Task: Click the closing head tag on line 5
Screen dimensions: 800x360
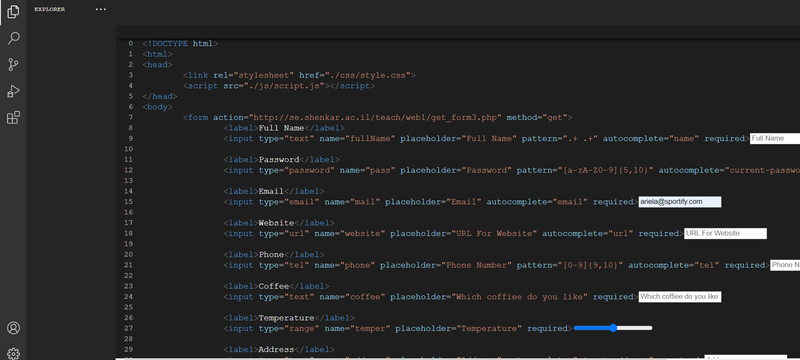Action: pos(160,96)
